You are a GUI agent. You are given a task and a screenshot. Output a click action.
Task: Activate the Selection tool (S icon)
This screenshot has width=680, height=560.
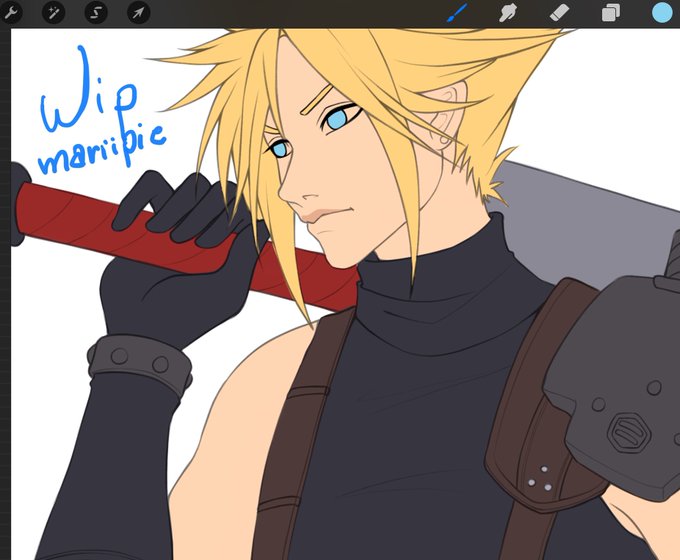click(x=96, y=12)
